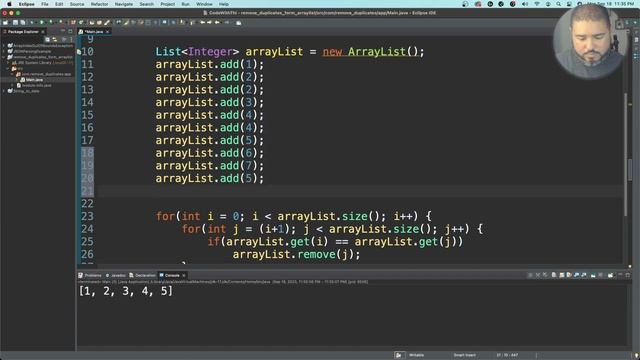Click the empty line 21 in editor
Viewport: 640px width, 360px height.
[x=359, y=191]
